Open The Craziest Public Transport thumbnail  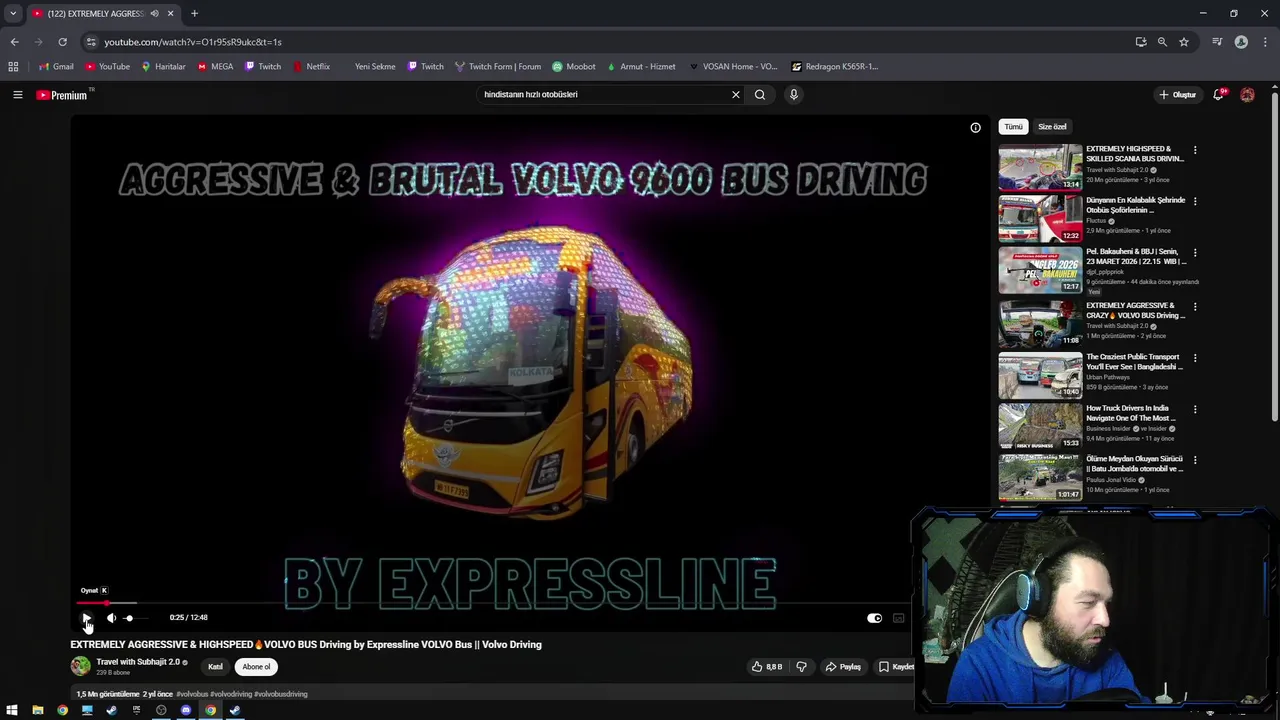[x=1040, y=375]
